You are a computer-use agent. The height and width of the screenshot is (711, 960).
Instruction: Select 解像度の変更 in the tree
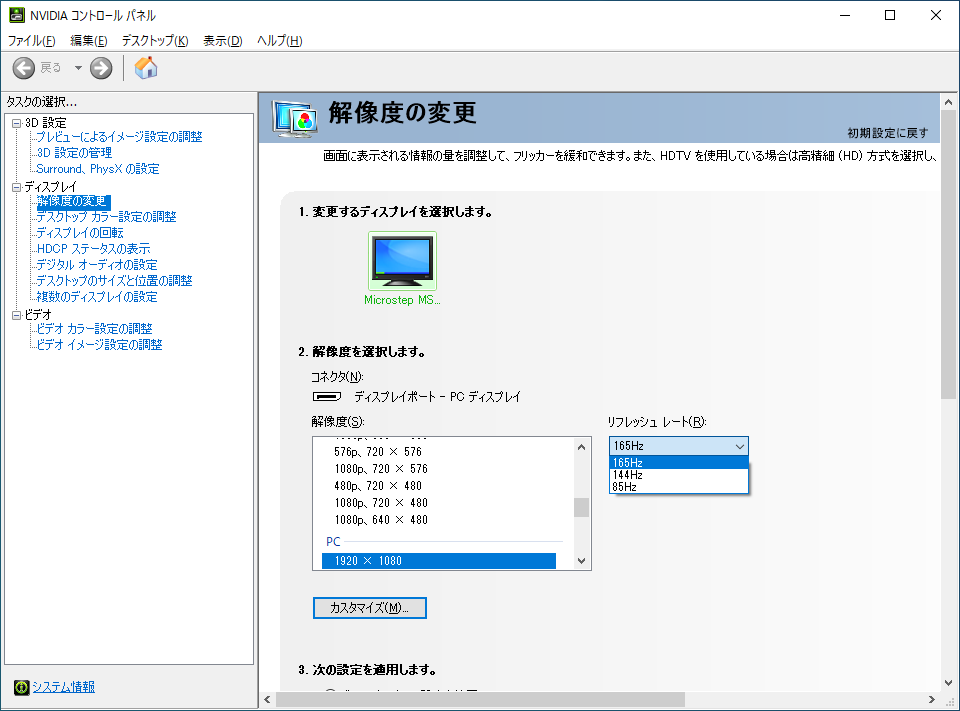click(x=73, y=201)
